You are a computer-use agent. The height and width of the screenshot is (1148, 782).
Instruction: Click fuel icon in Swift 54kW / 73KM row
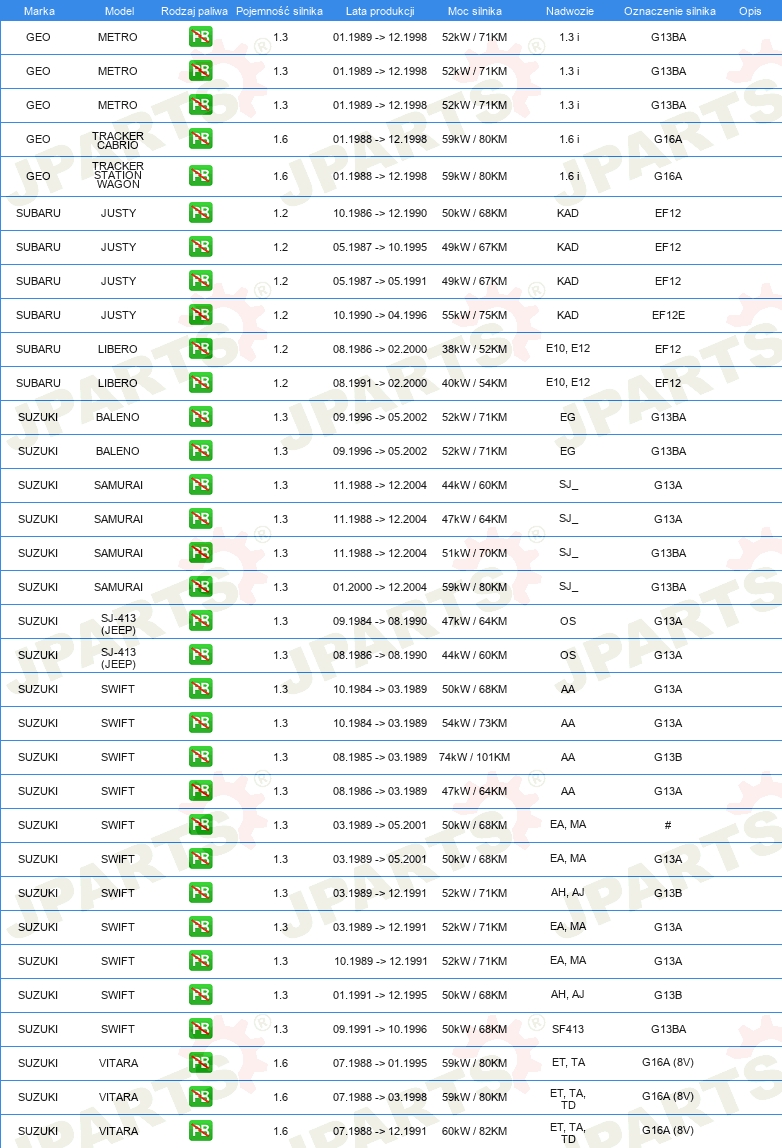coord(201,723)
